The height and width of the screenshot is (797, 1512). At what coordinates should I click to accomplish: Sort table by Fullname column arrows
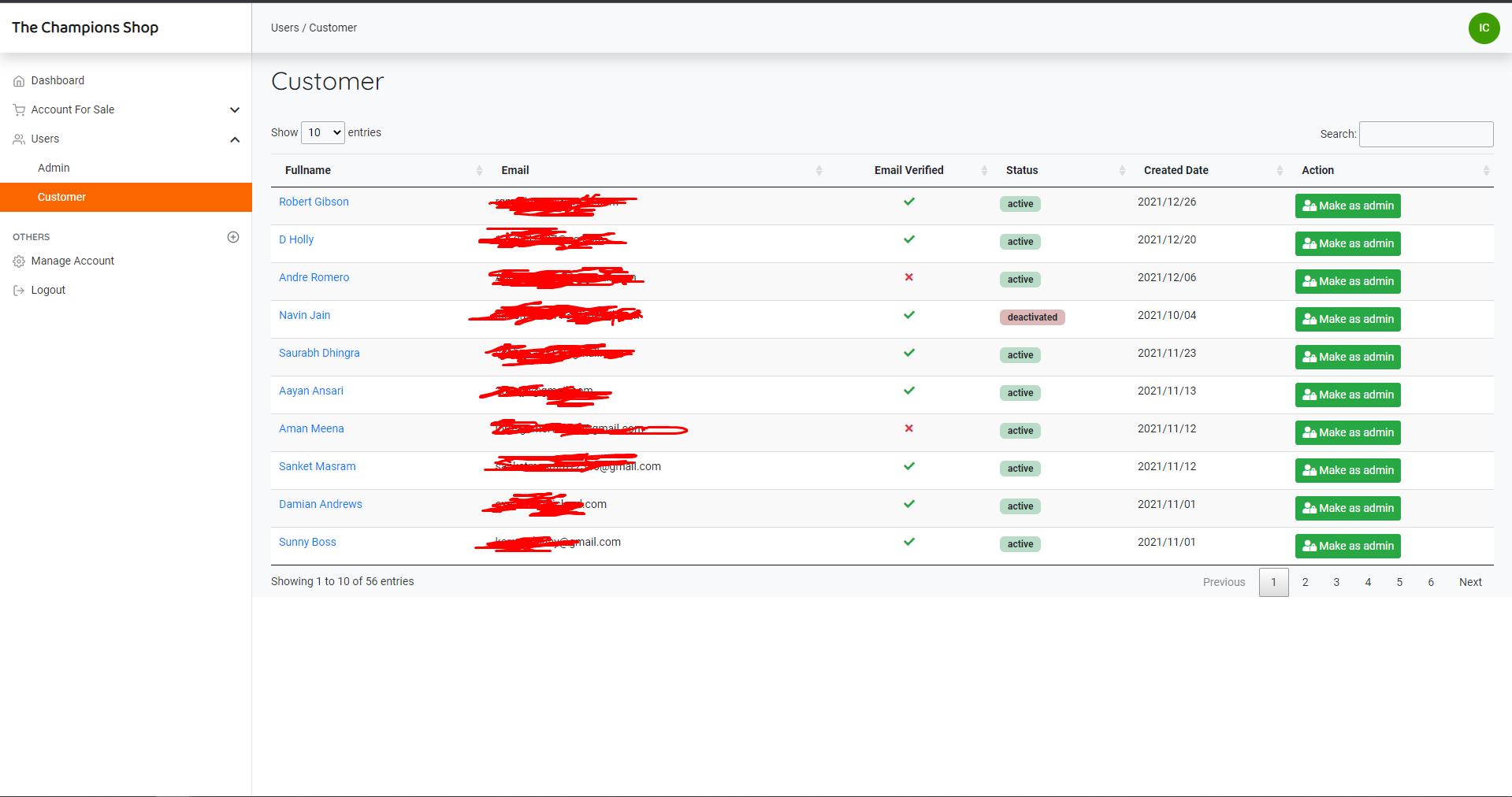479,171
